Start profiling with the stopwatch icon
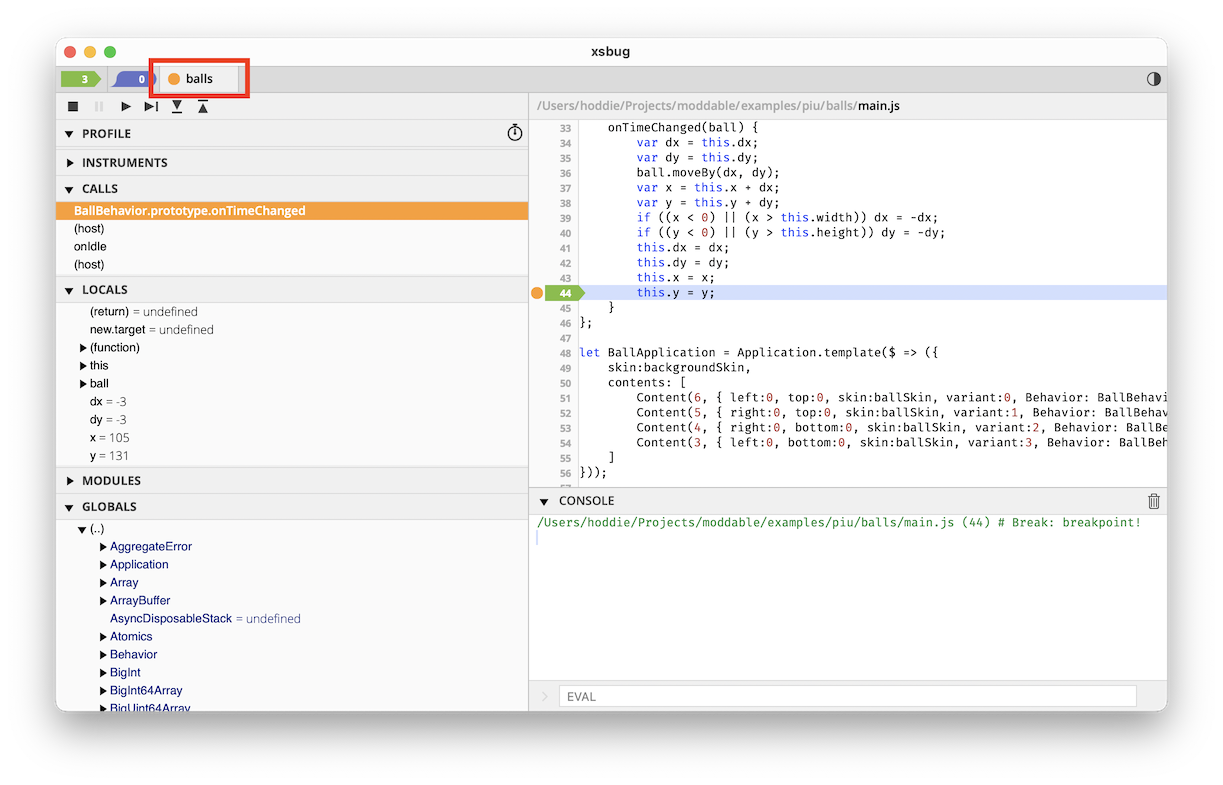The width and height of the screenshot is (1223, 785). click(x=515, y=133)
